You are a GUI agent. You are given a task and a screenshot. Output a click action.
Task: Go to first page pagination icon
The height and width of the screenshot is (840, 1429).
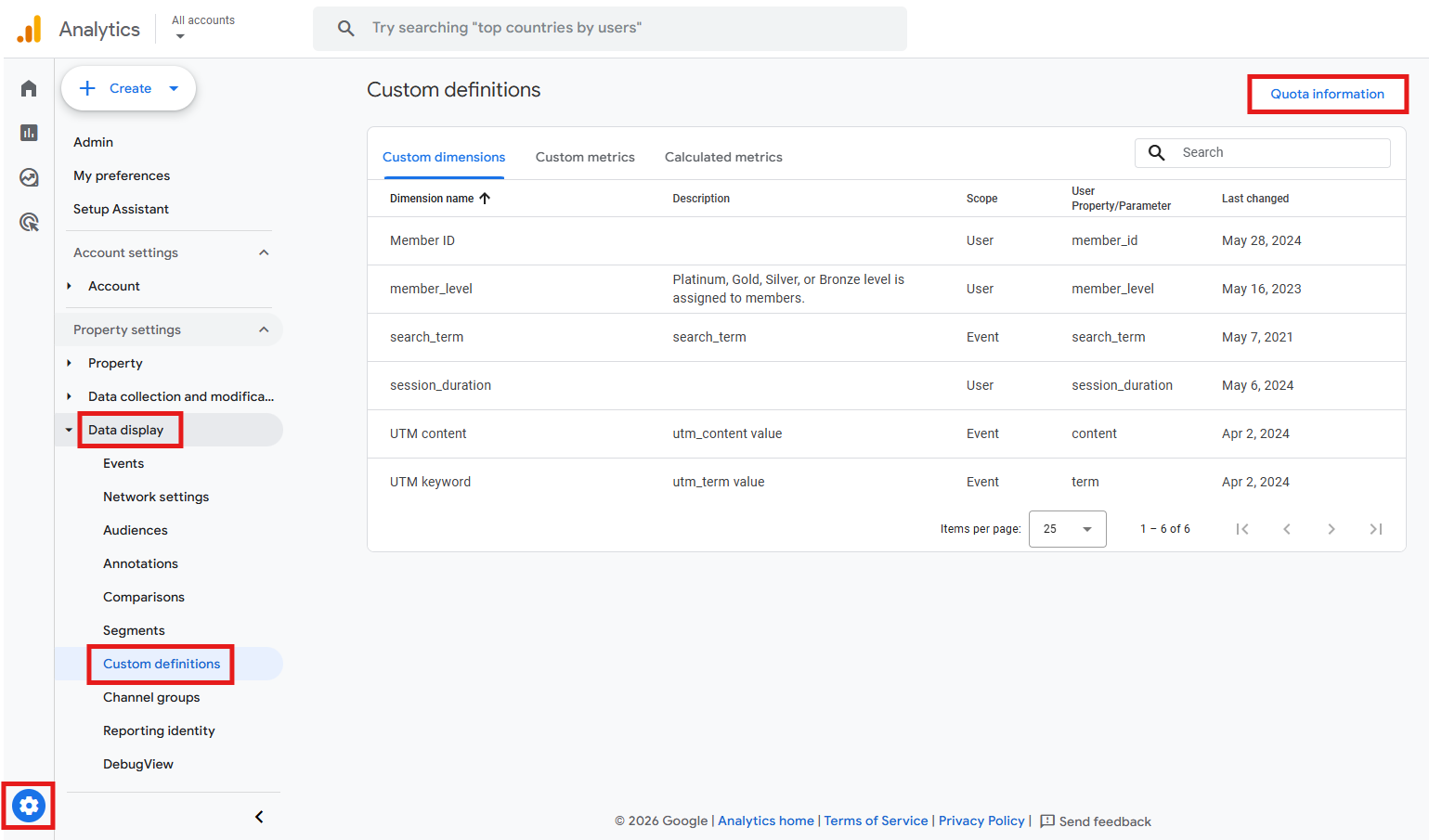coord(1242,529)
